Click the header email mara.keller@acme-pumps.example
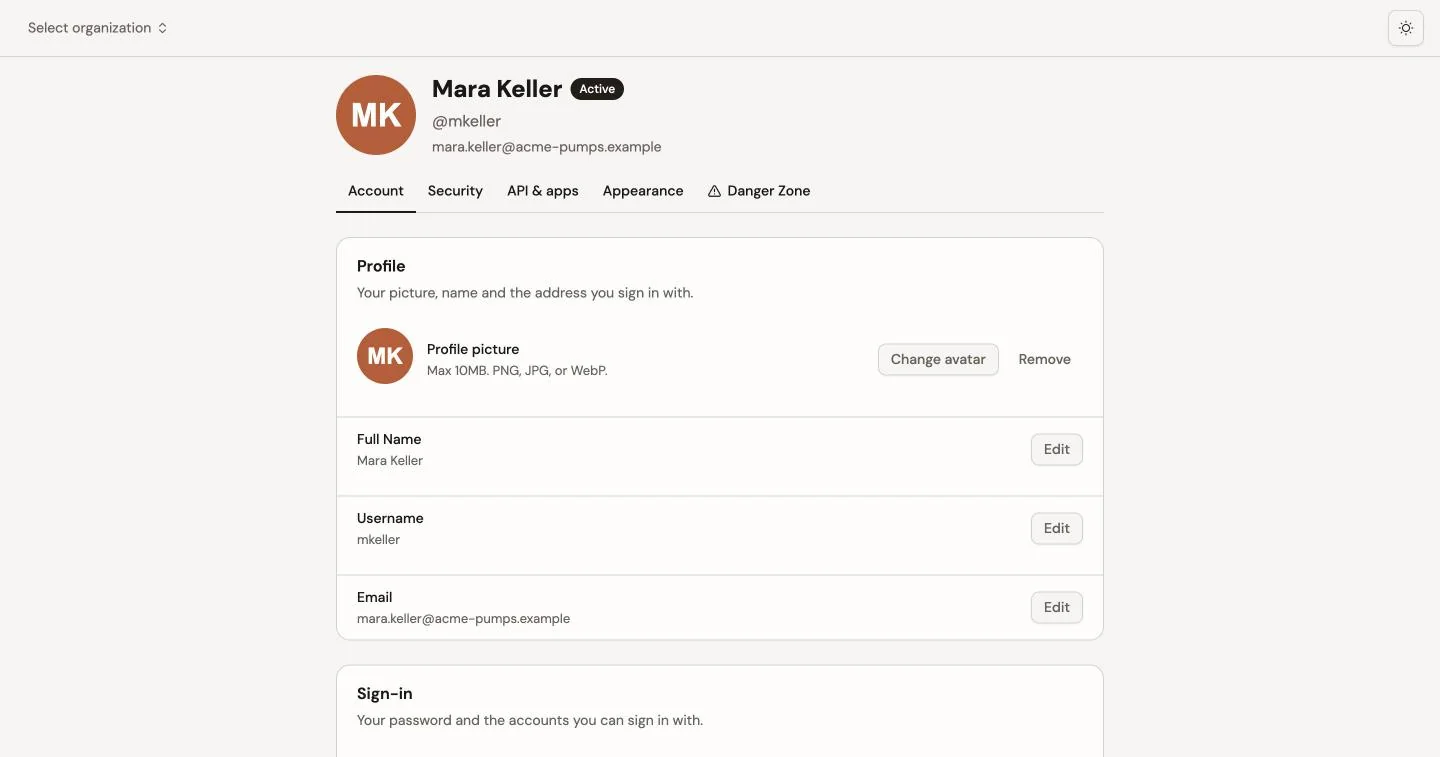The width and height of the screenshot is (1440, 757). pyautogui.click(x=547, y=147)
